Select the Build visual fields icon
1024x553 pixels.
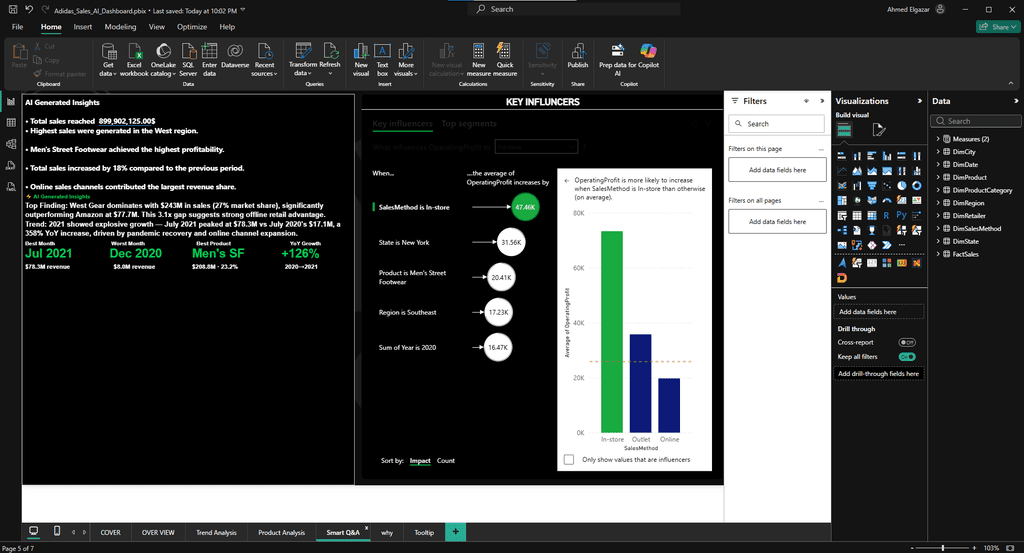(844, 129)
